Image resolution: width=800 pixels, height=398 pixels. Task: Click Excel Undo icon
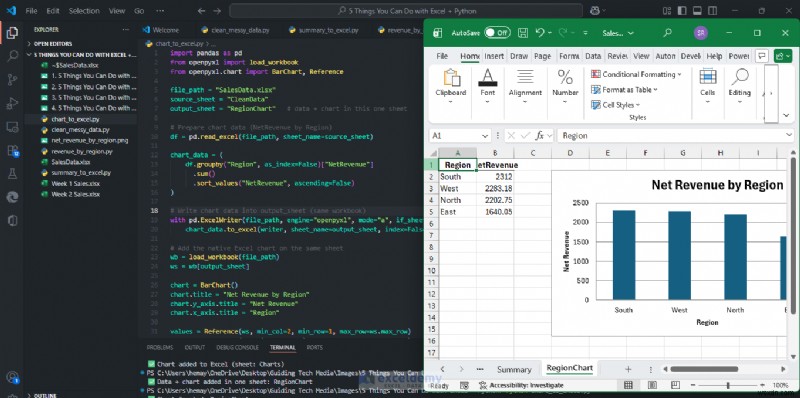point(540,33)
